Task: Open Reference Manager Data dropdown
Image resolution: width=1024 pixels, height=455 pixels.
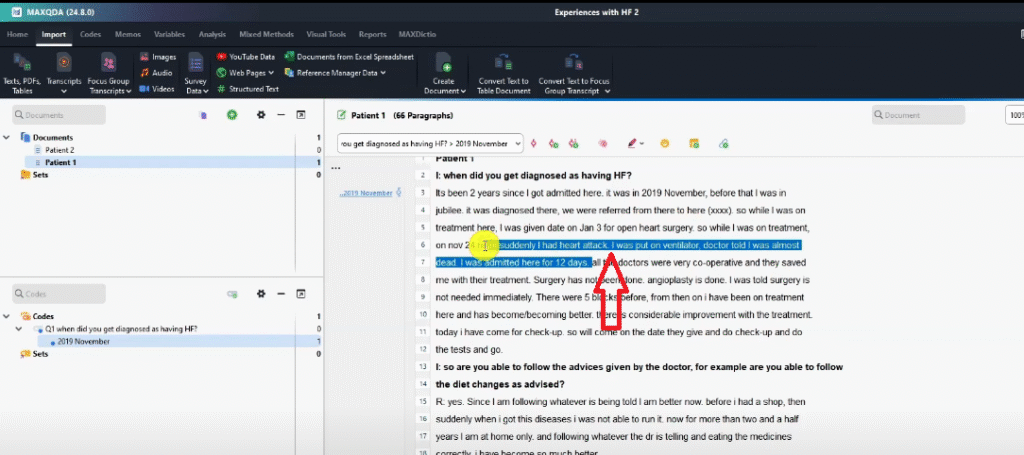Action: (335, 73)
